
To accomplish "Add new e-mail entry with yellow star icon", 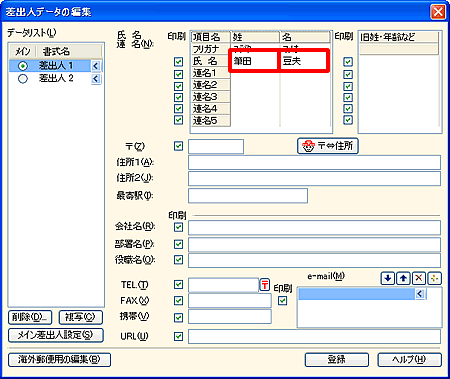I will pos(434,278).
